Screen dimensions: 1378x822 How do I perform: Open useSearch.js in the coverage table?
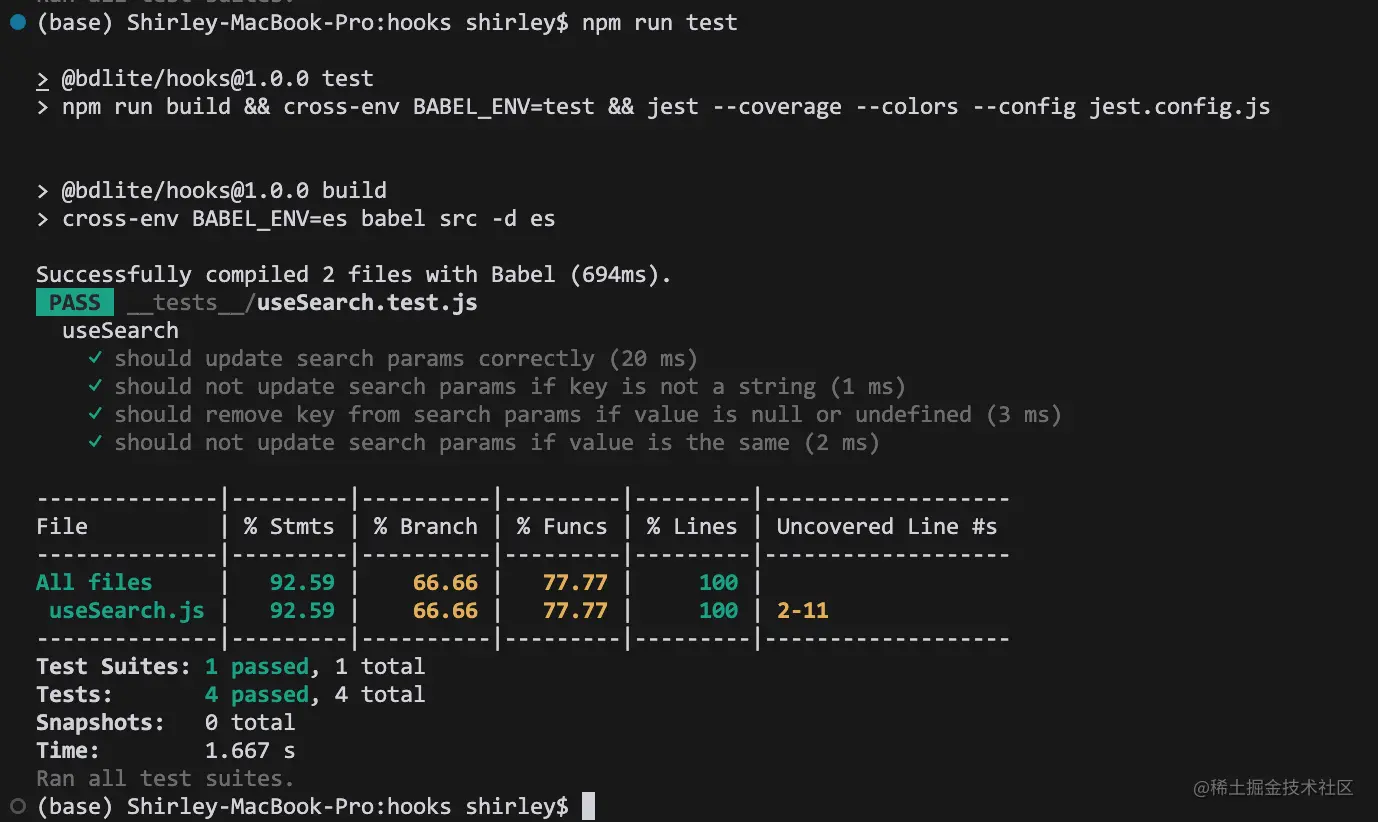(126, 610)
